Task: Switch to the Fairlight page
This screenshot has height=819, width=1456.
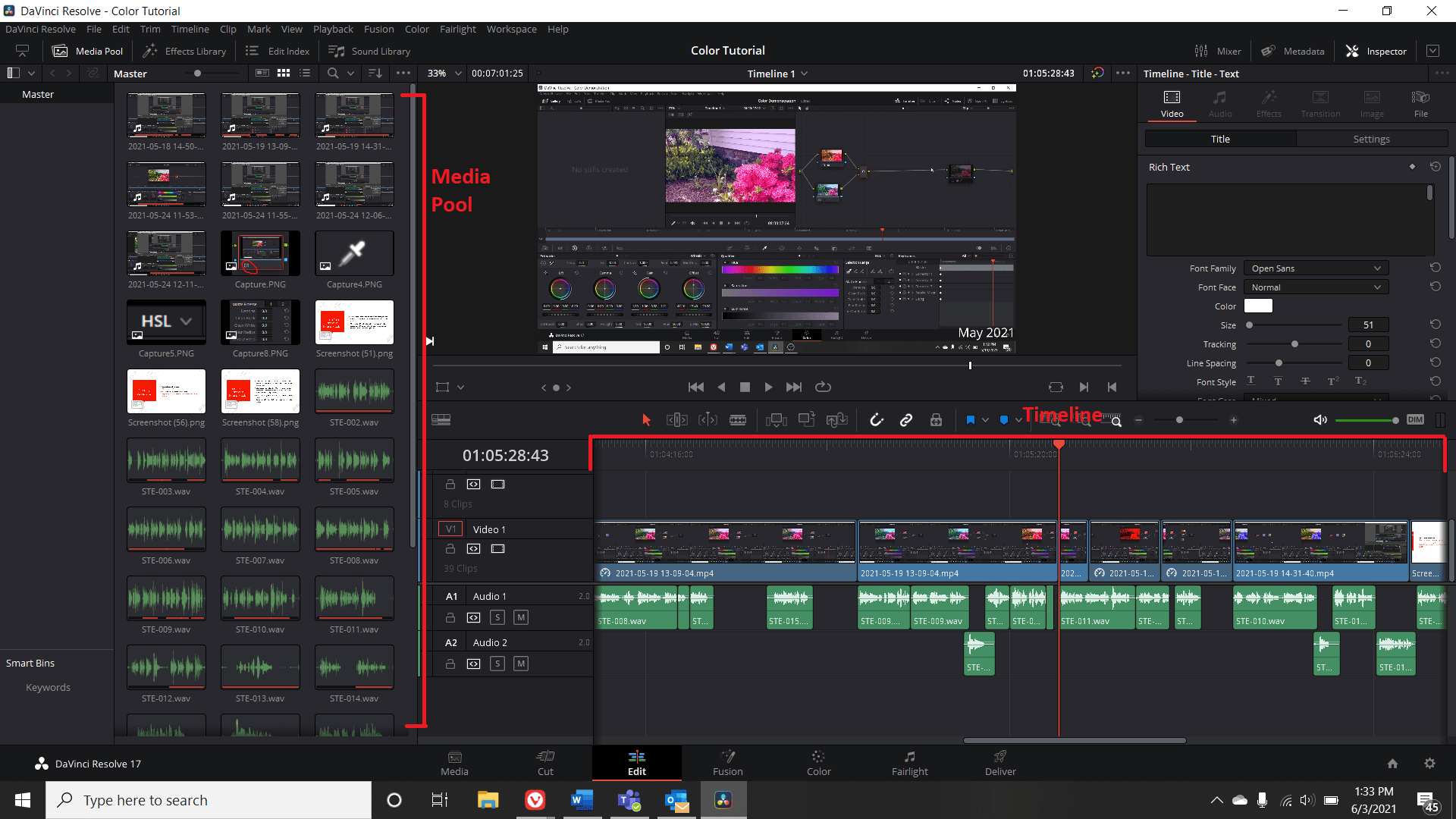Action: point(909,763)
